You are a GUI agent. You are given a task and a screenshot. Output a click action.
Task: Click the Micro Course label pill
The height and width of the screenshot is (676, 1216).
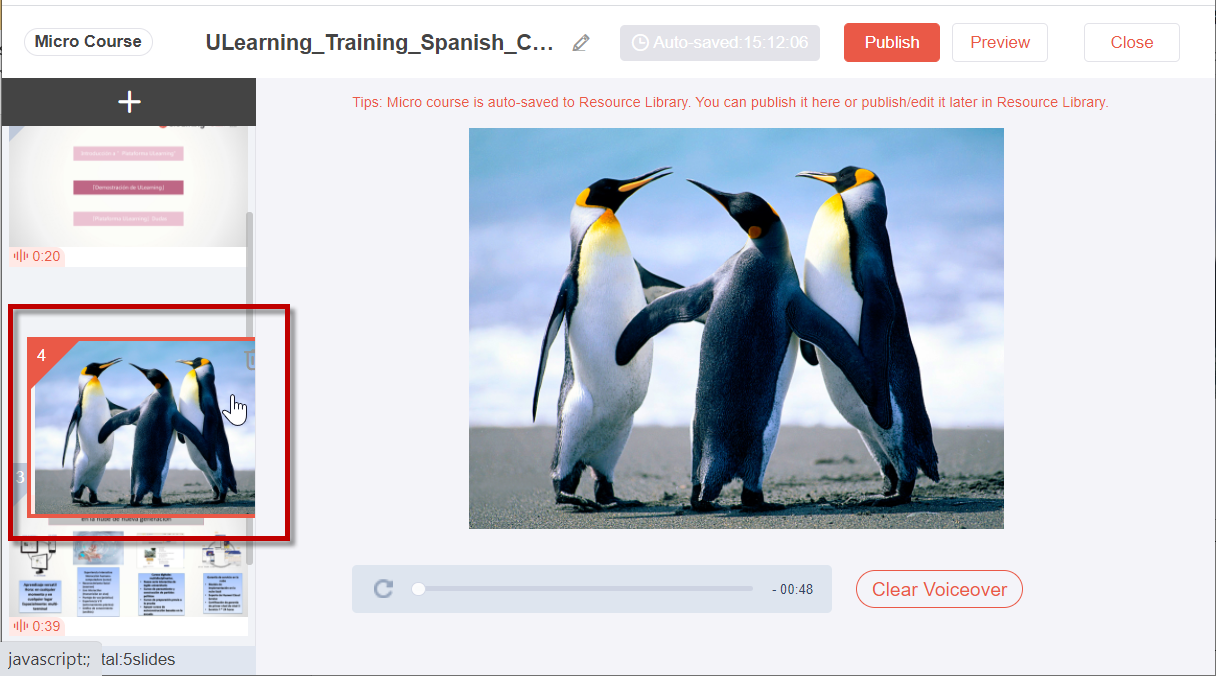click(88, 42)
